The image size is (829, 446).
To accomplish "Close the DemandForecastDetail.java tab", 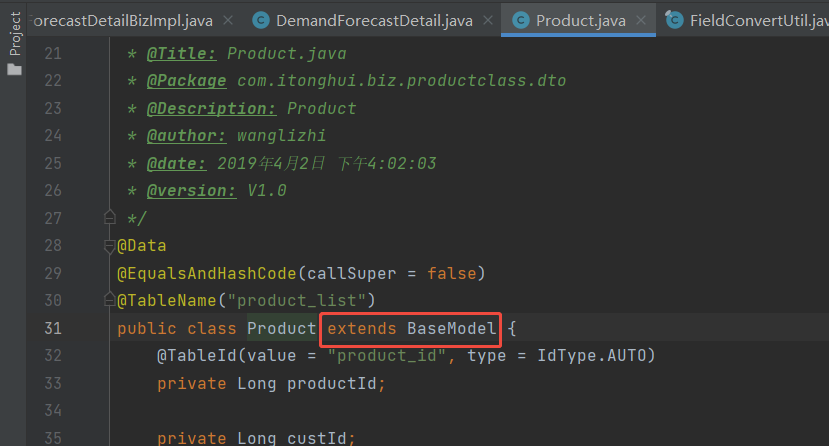I will 488,21.
